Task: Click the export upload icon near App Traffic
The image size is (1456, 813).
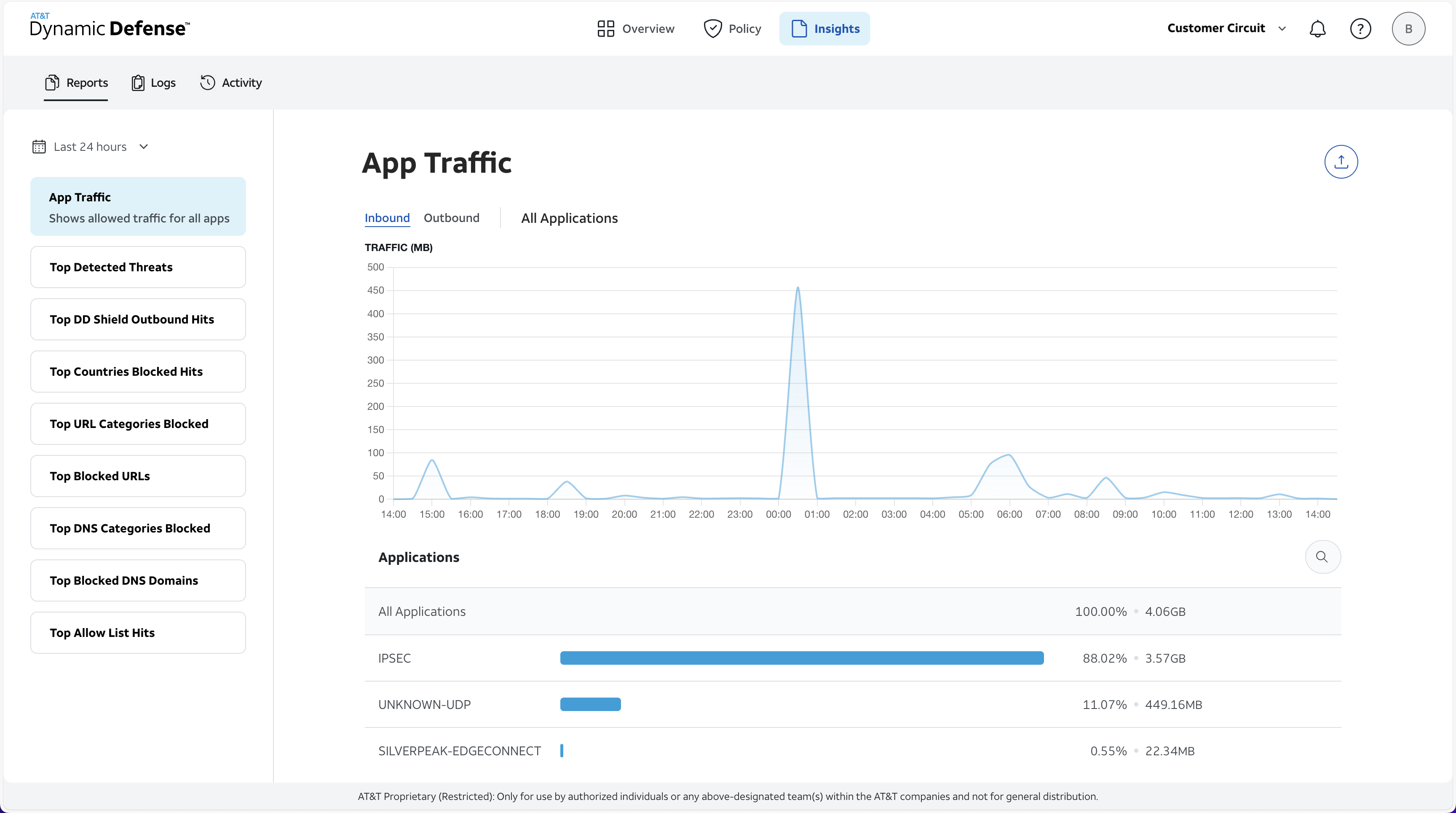Action: [x=1341, y=162]
